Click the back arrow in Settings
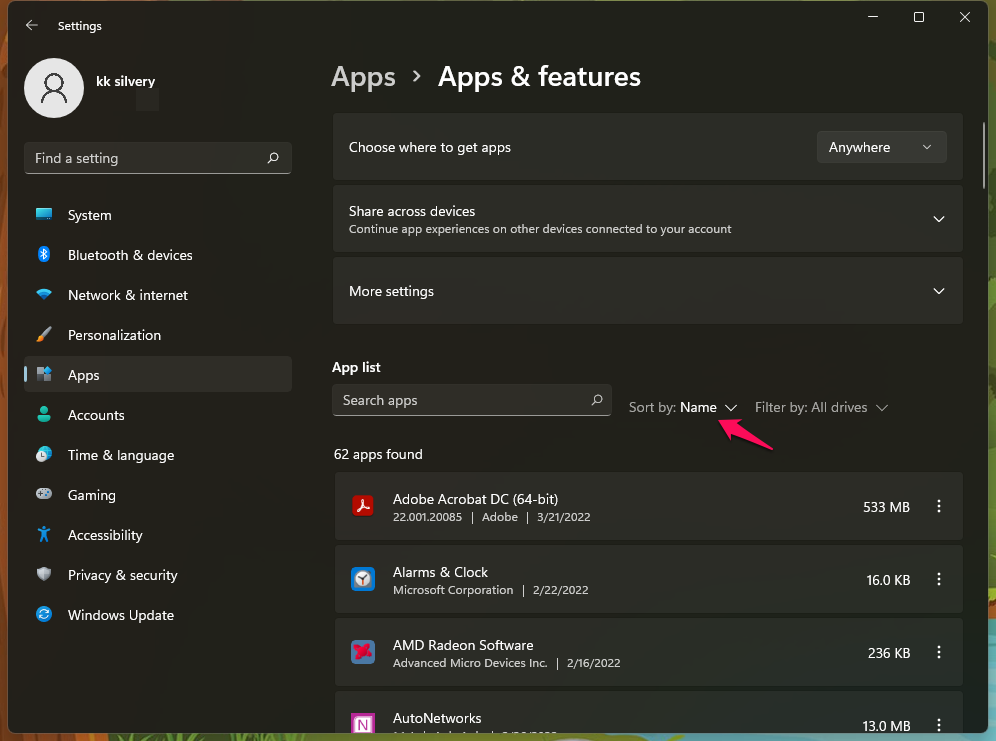This screenshot has width=996, height=741. (x=31, y=25)
